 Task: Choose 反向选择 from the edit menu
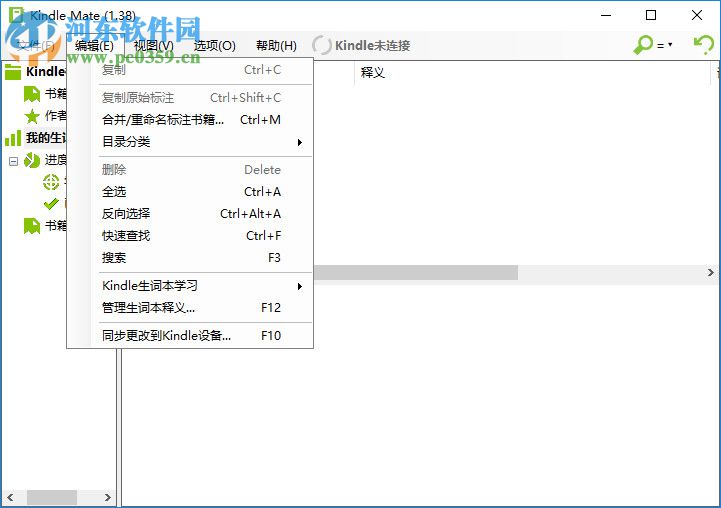click(x=191, y=214)
